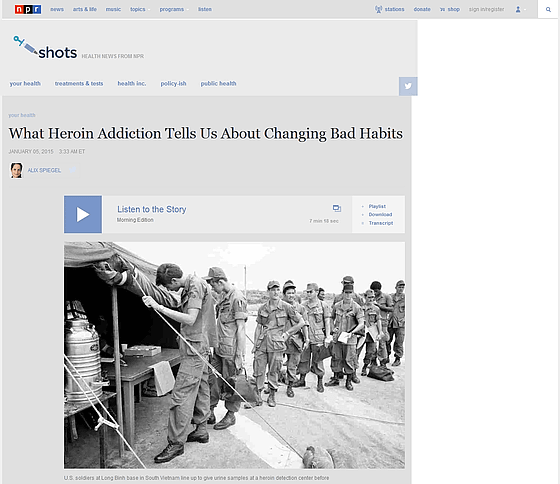This screenshot has width=560, height=484.
Task: Click the your health category label
Action: pos(22,115)
